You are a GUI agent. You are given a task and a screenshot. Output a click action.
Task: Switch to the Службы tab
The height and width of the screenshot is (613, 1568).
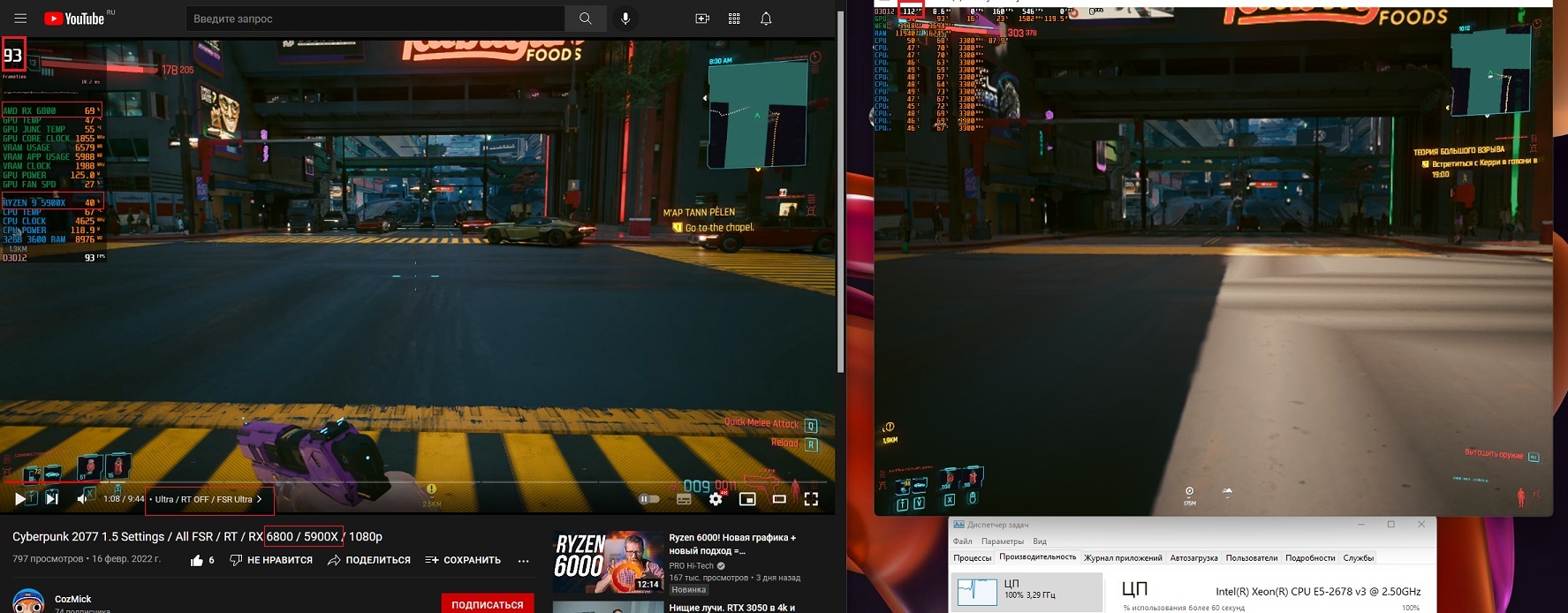(1359, 557)
